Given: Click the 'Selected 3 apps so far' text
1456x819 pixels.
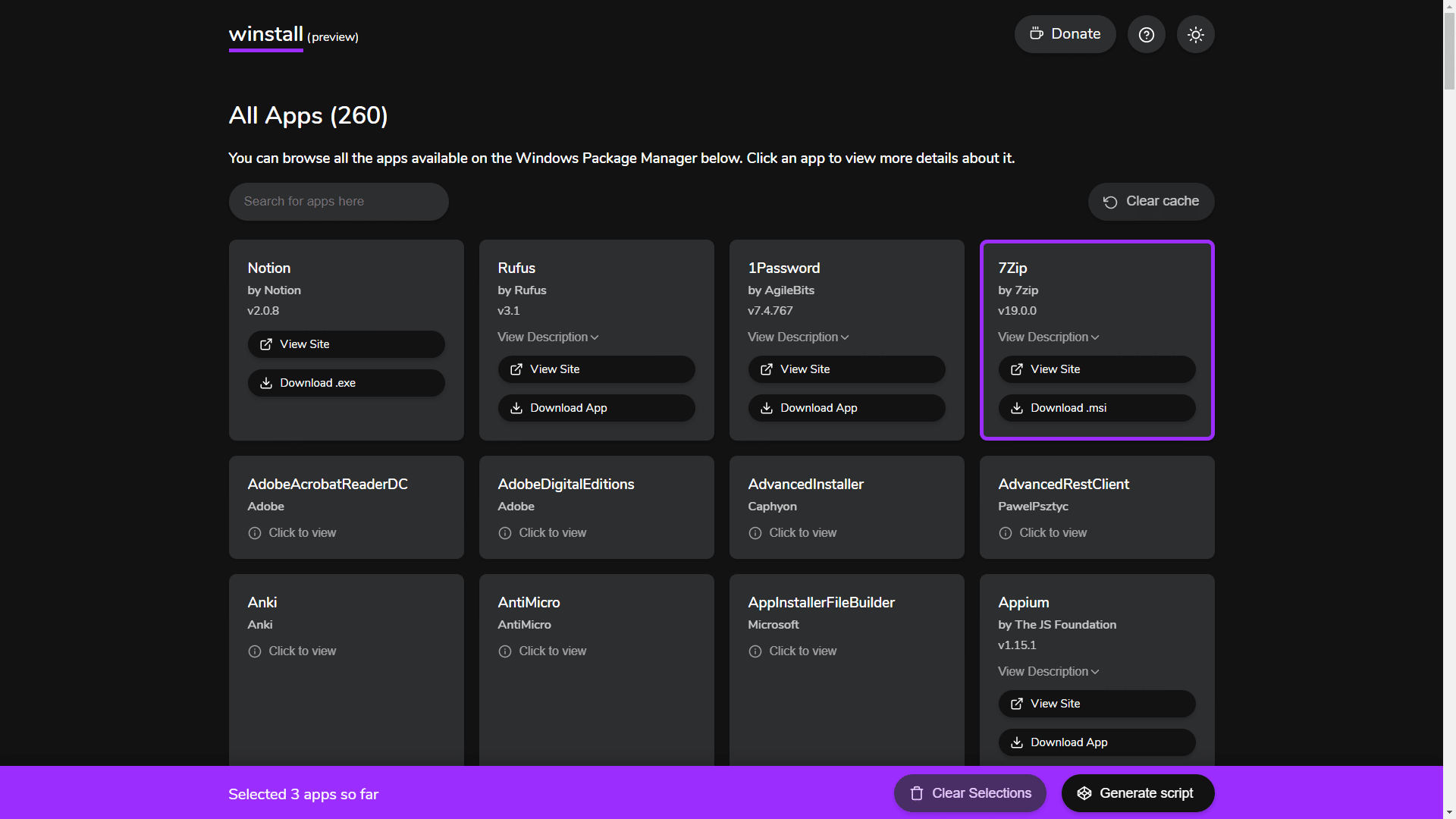Looking at the screenshot, I should pyautogui.click(x=303, y=794).
